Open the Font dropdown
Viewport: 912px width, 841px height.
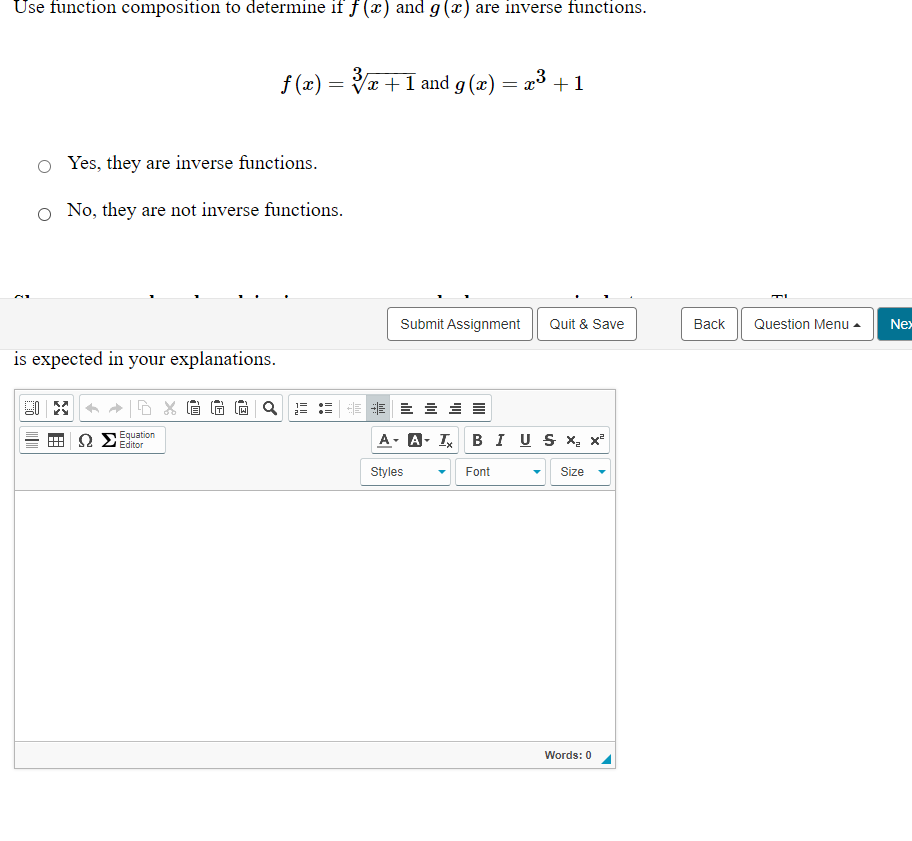500,472
